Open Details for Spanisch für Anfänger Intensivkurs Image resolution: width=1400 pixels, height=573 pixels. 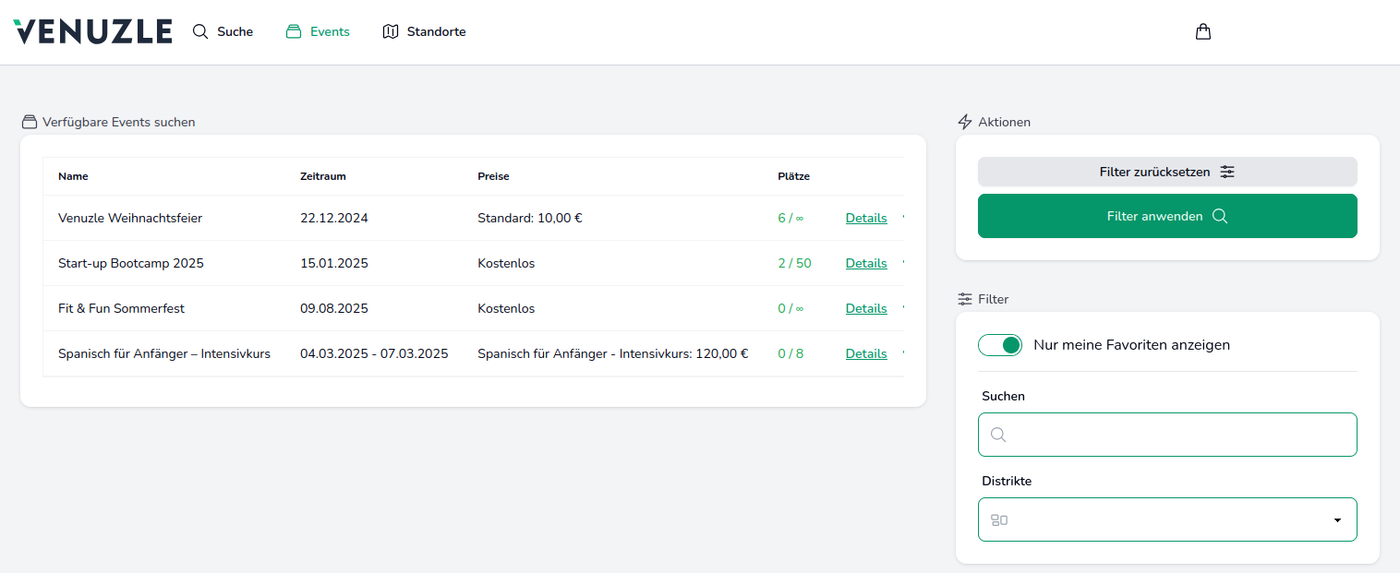pos(866,353)
